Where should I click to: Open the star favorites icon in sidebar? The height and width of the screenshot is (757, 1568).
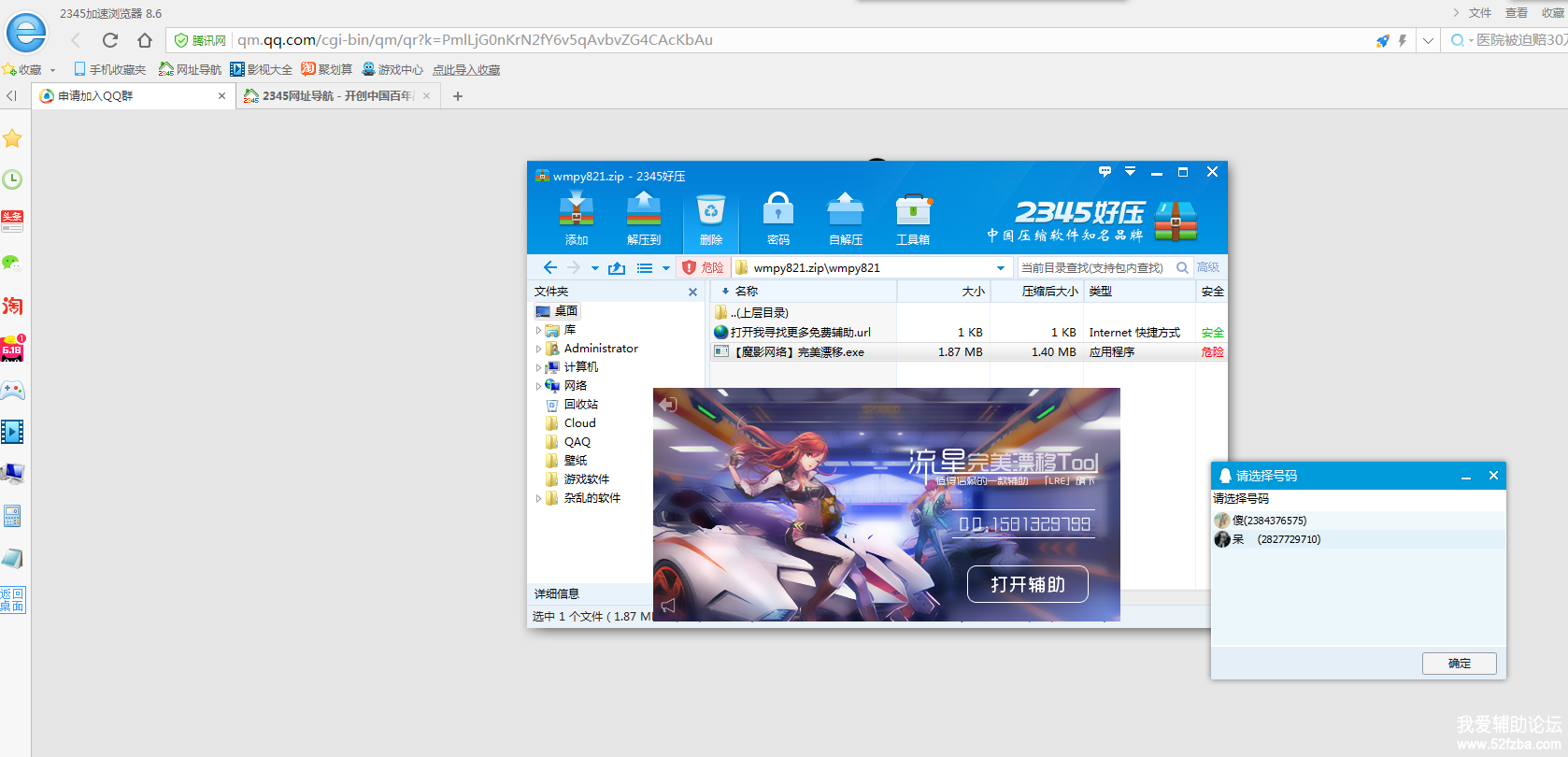pyautogui.click(x=12, y=138)
